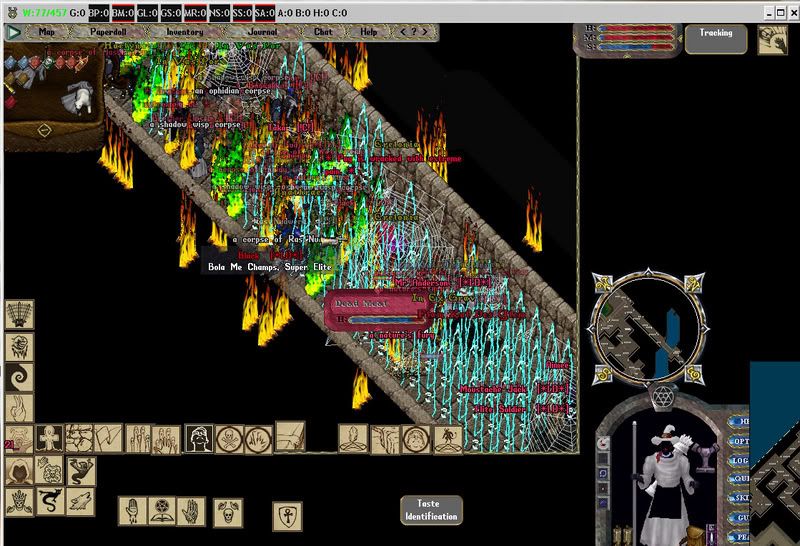Use the Tracking skill button
Screen dimensions: 800x546
click(716, 39)
